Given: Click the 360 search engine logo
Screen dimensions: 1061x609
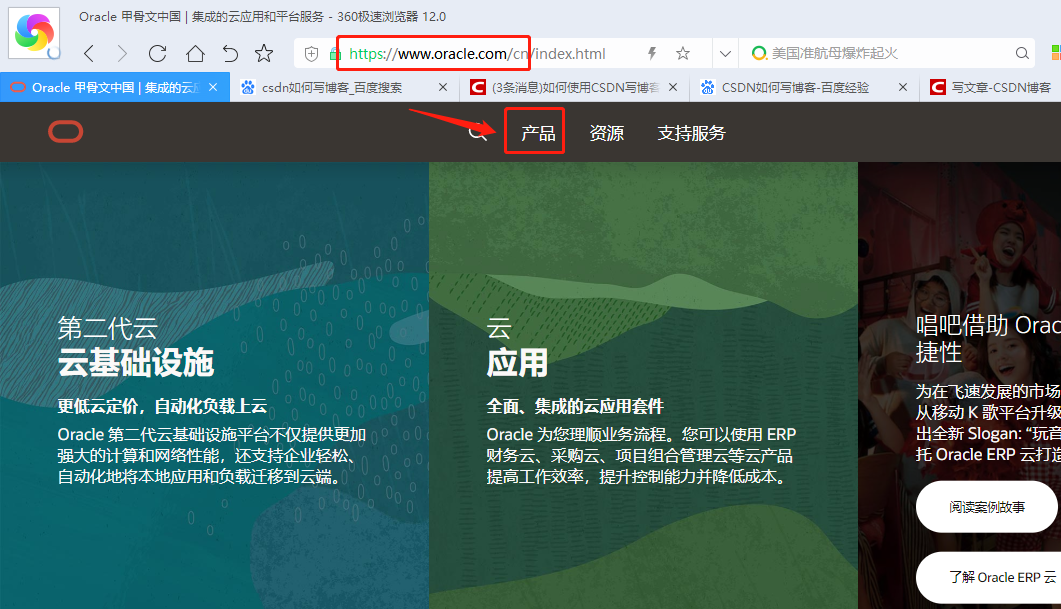Looking at the screenshot, I should tap(759, 53).
